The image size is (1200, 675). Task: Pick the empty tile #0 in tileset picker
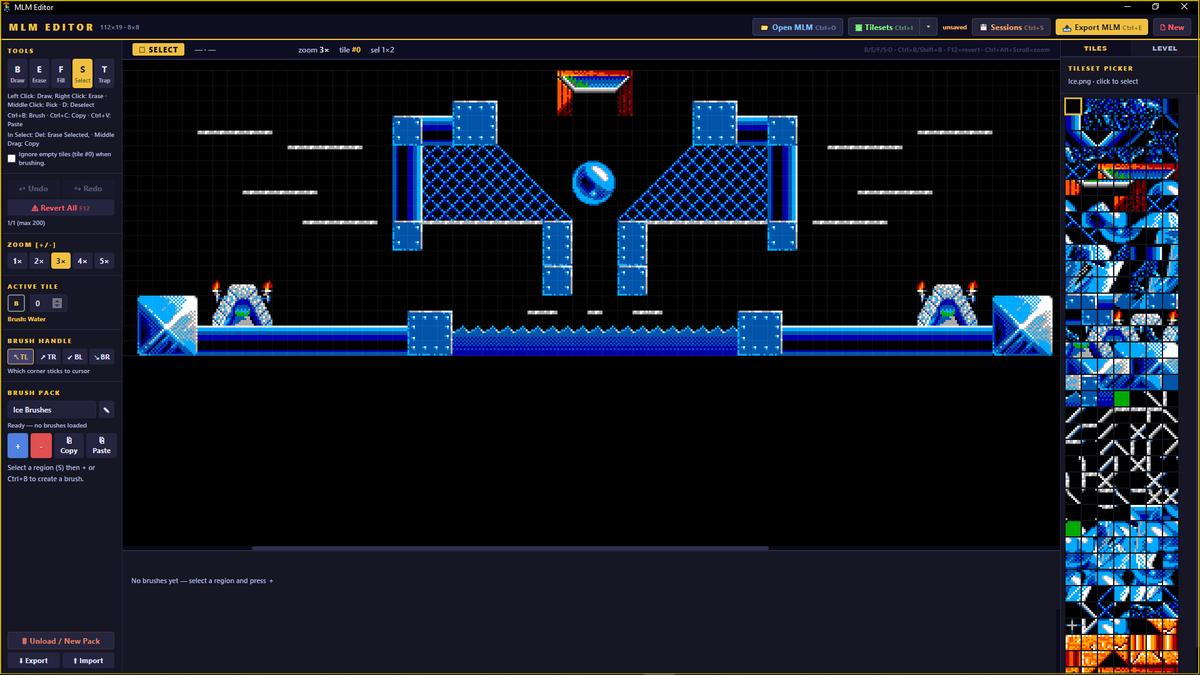click(x=1072, y=106)
